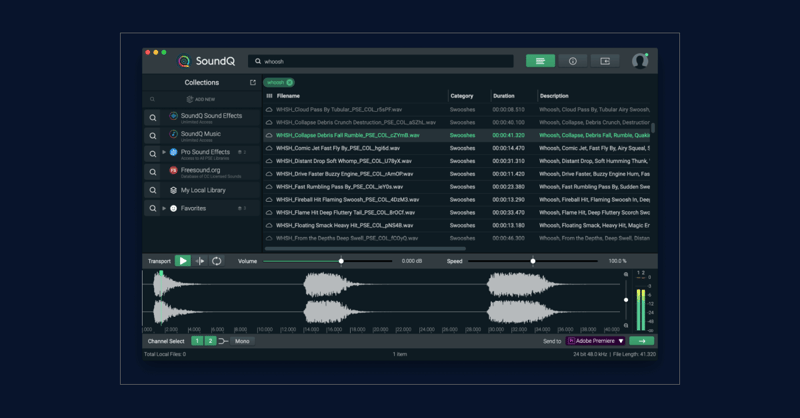
Task: Open the info panel button
Action: [572, 61]
